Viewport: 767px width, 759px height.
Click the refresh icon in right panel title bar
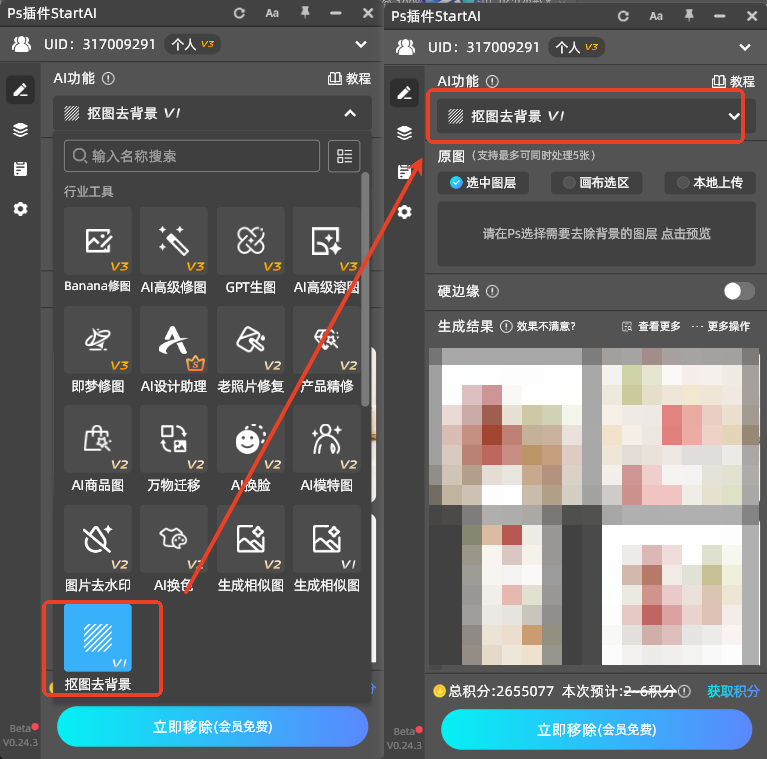[623, 16]
